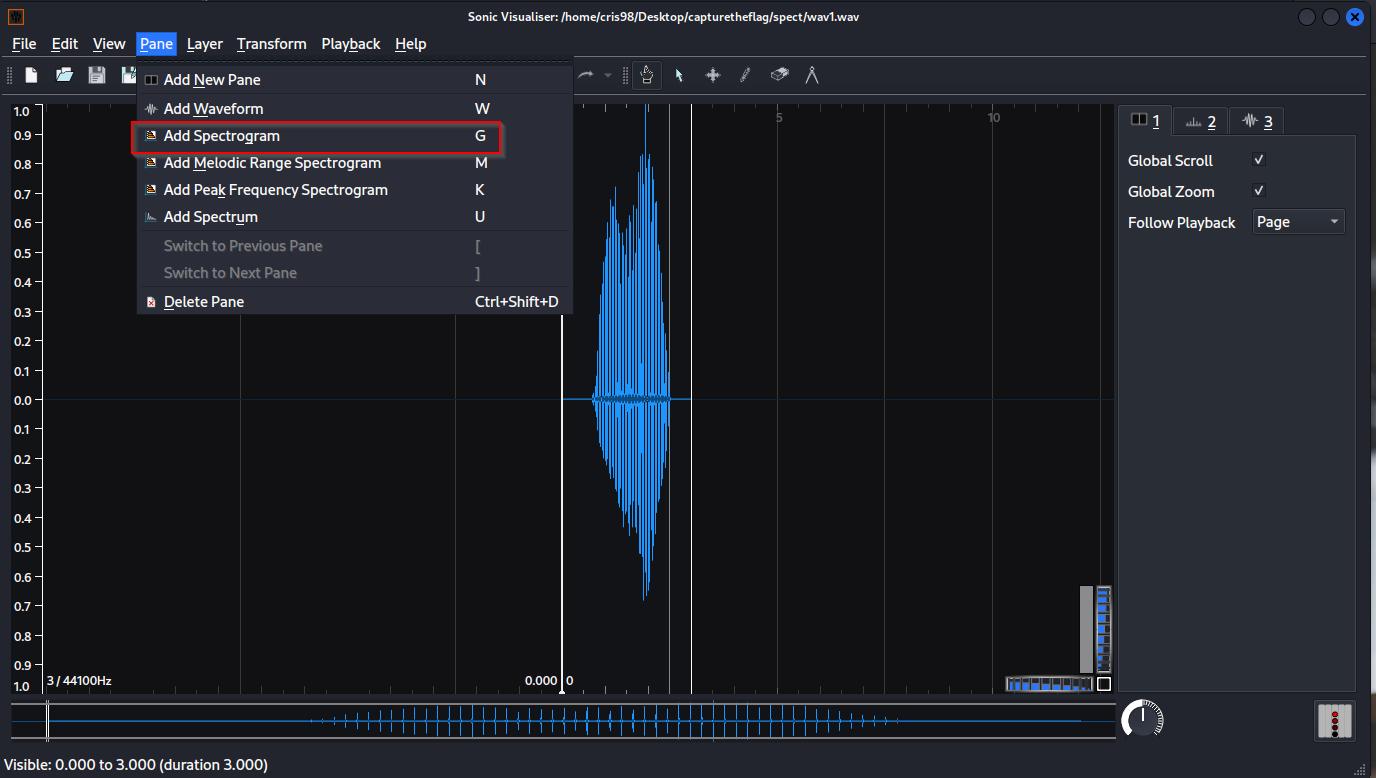
Task: Open the File menu
Action: tap(24, 44)
